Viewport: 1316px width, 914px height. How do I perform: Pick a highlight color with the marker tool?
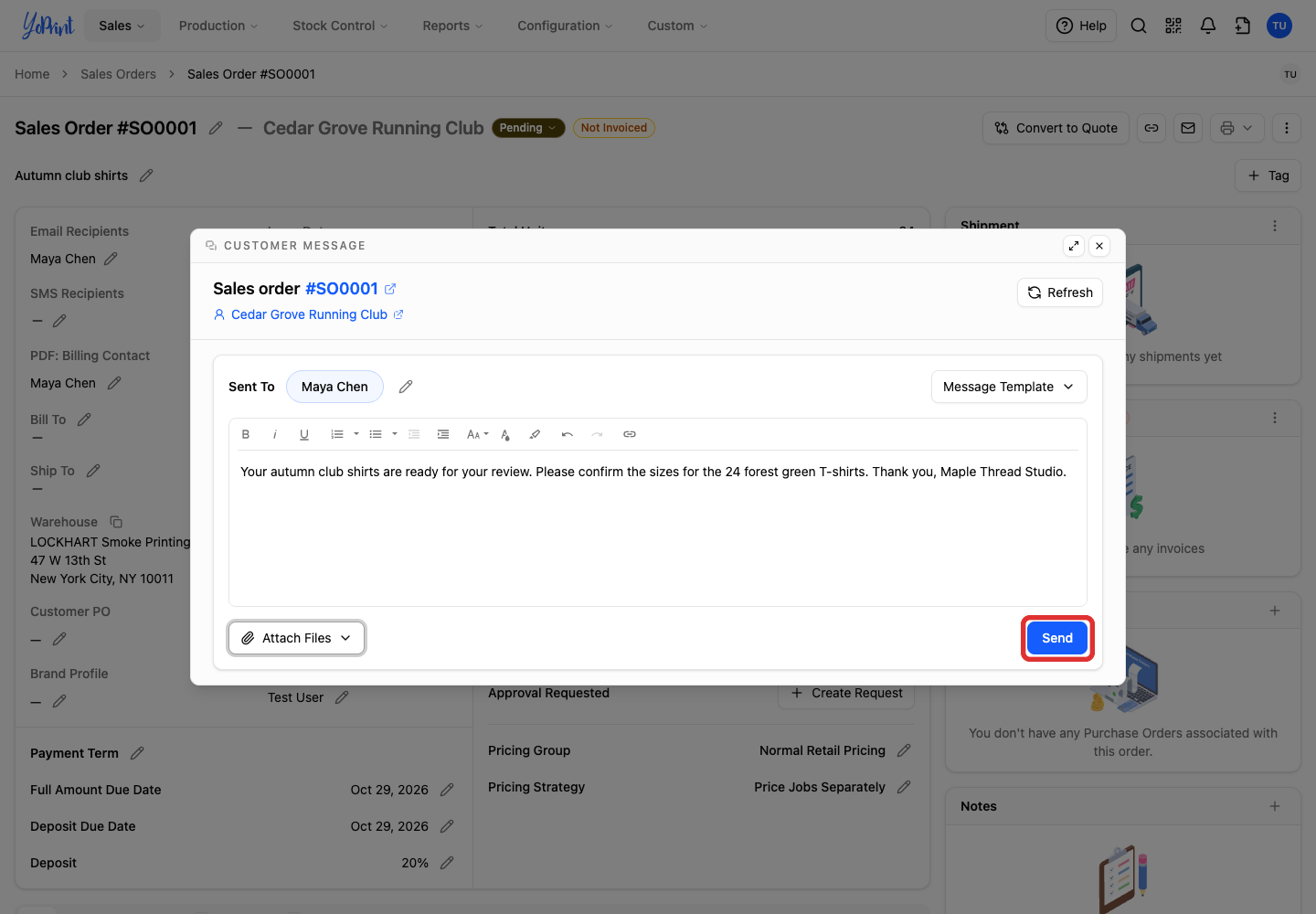(x=535, y=434)
